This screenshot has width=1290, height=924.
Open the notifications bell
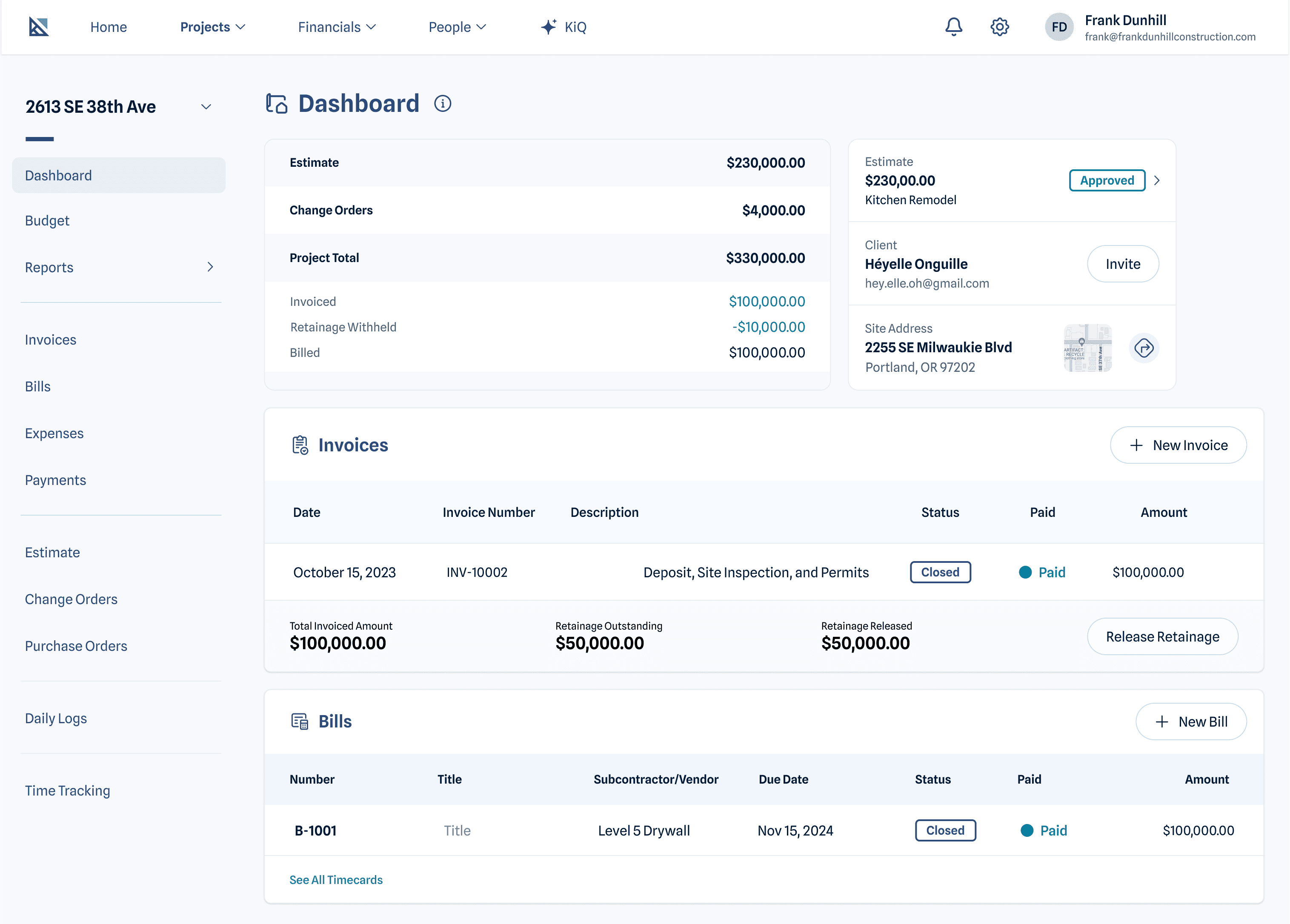[x=954, y=27]
